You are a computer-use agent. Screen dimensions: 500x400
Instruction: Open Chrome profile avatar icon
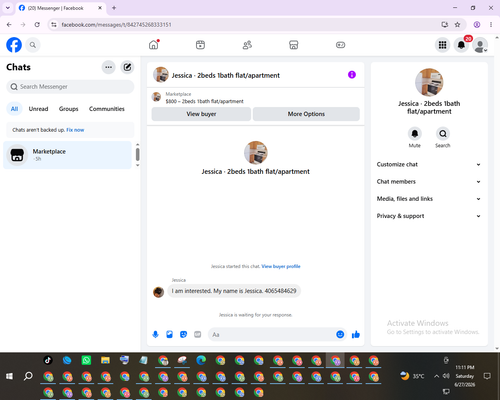point(477,25)
